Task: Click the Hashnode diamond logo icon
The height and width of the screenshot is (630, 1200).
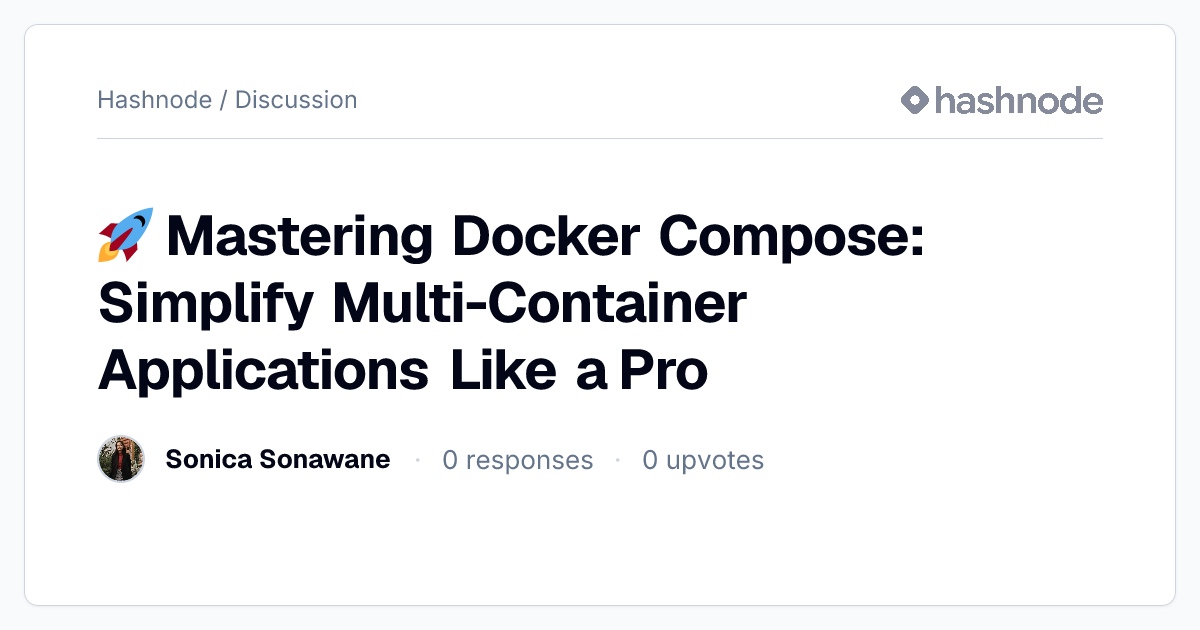Action: [915, 100]
